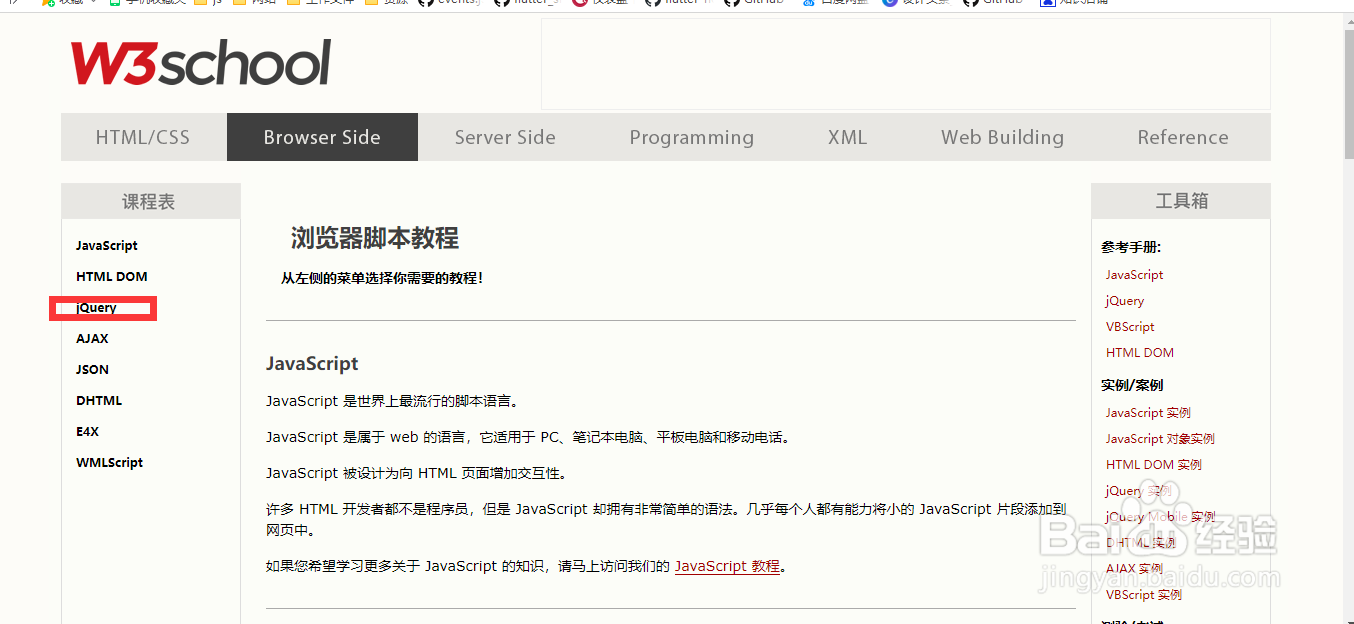1354x624 pixels.
Task: Open the AJAX course in left menu
Action: 92,338
